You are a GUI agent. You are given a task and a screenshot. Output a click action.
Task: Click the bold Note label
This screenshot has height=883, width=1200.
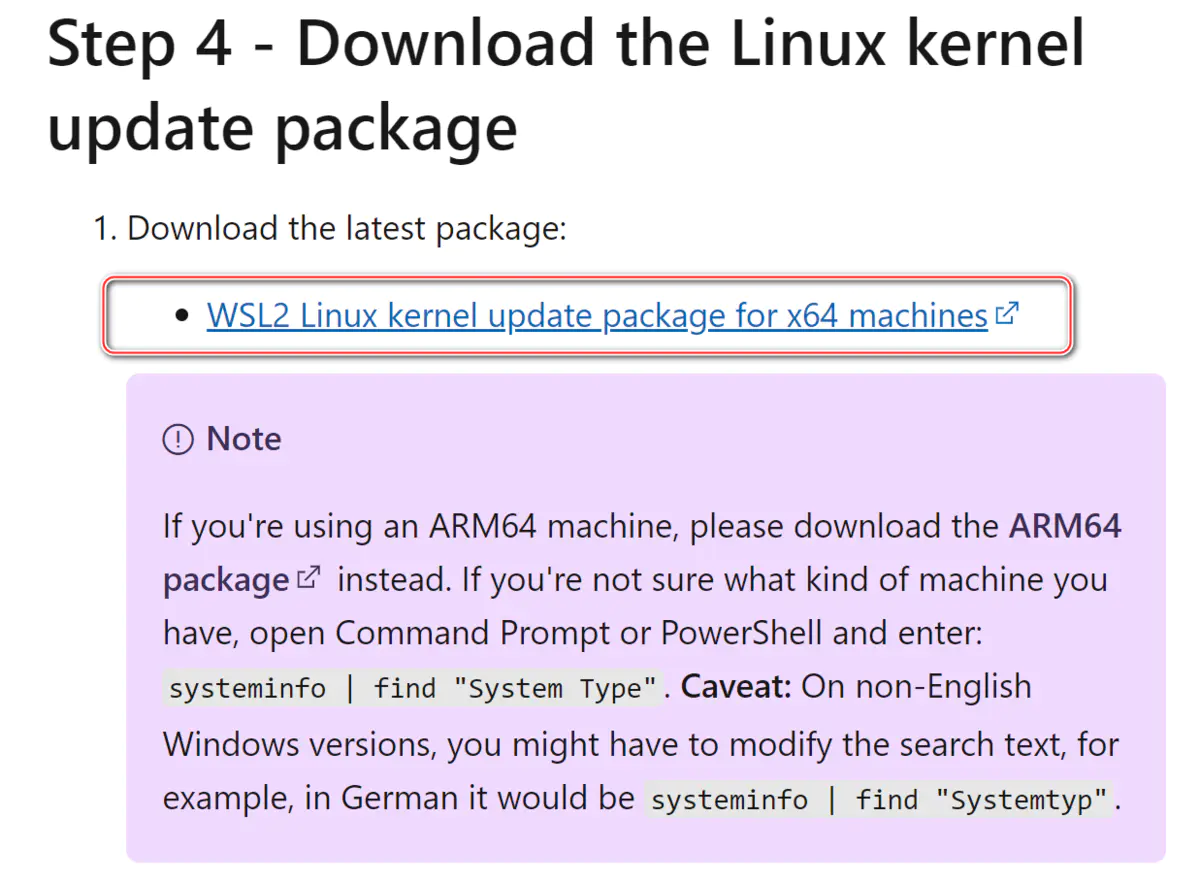coord(244,439)
